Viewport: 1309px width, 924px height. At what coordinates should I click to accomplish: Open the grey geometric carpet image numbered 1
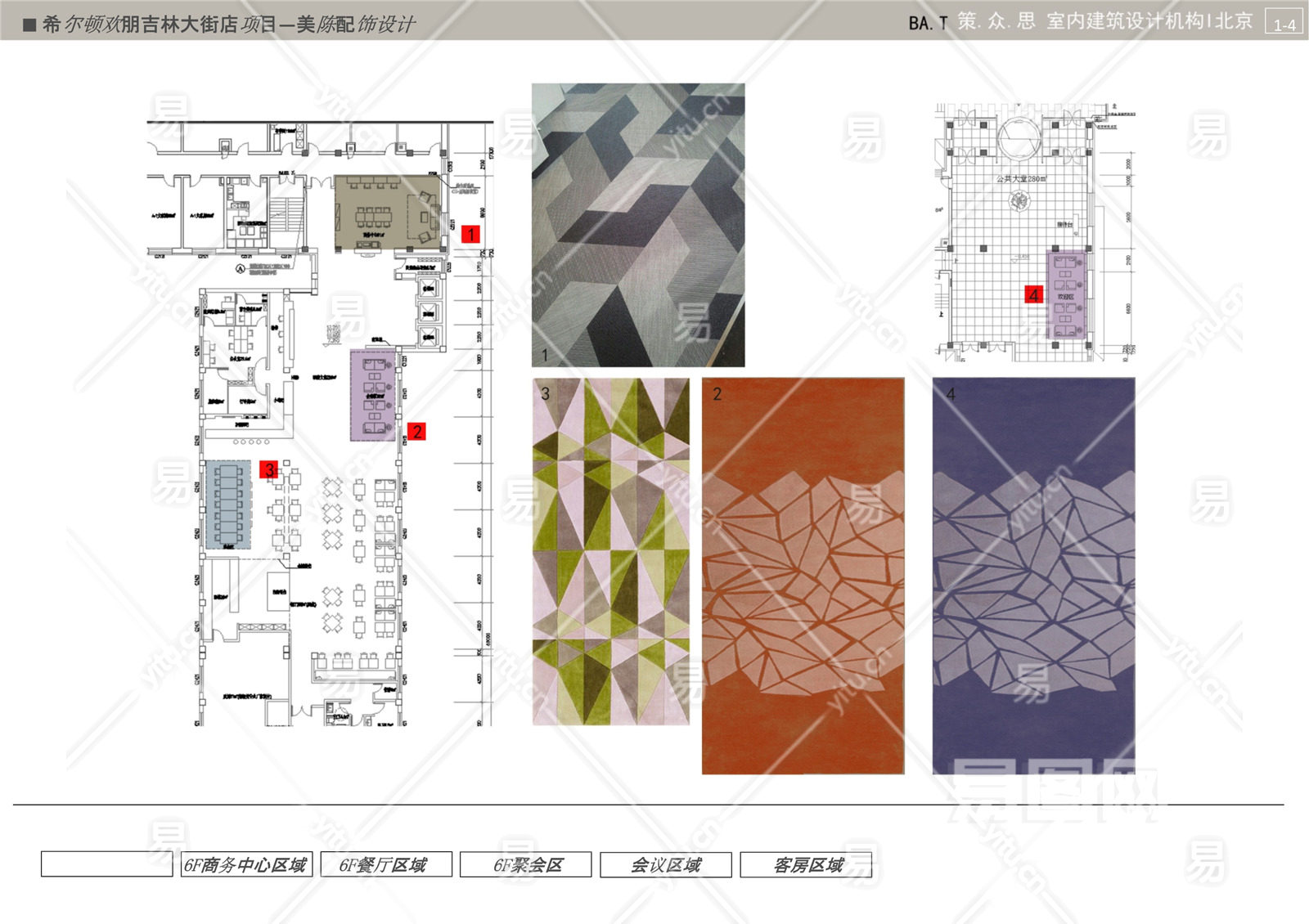click(x=638, y=225)
